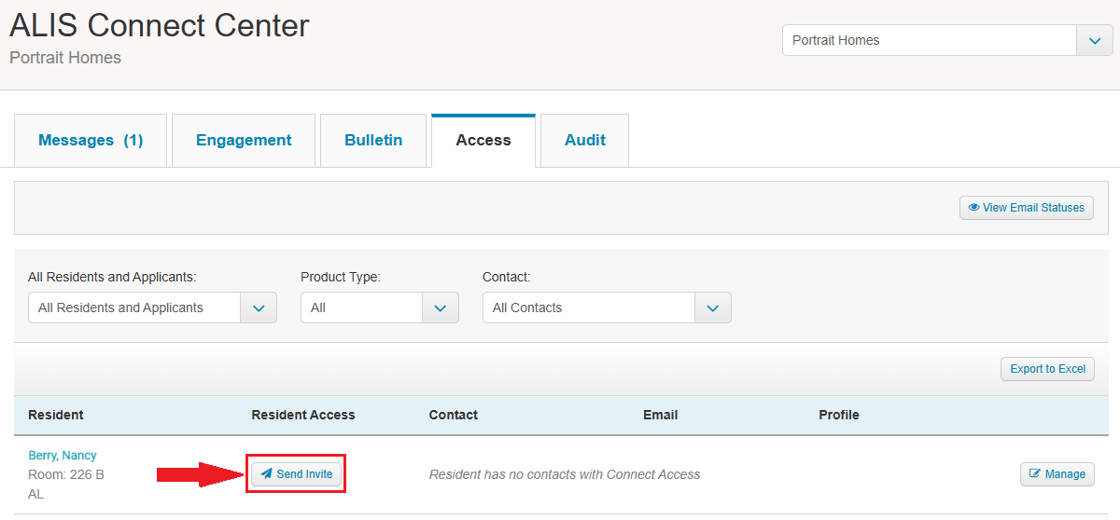Open Berry, Nancy resident link
The height and width of the screenshot is (520, 1120).
point(62,456)
